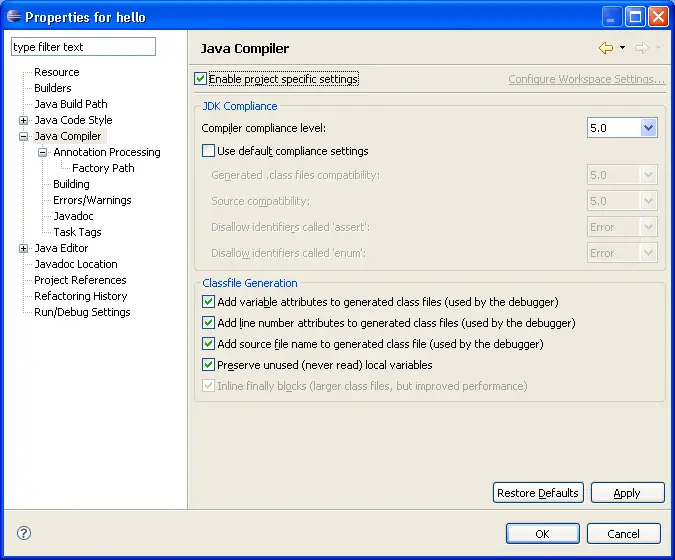Expand the Java Code Style node

[24, 120]
